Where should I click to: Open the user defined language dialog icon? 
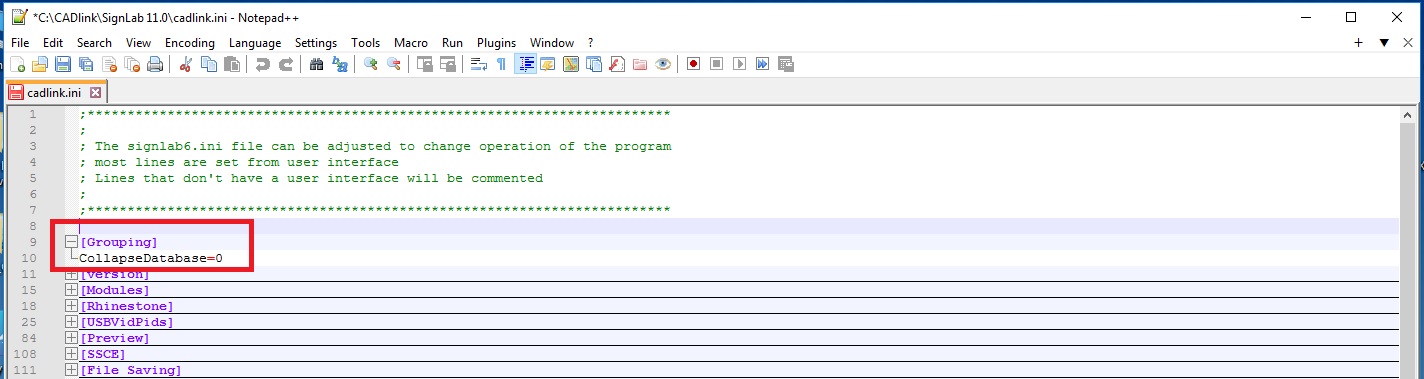(x=547, y=64)
